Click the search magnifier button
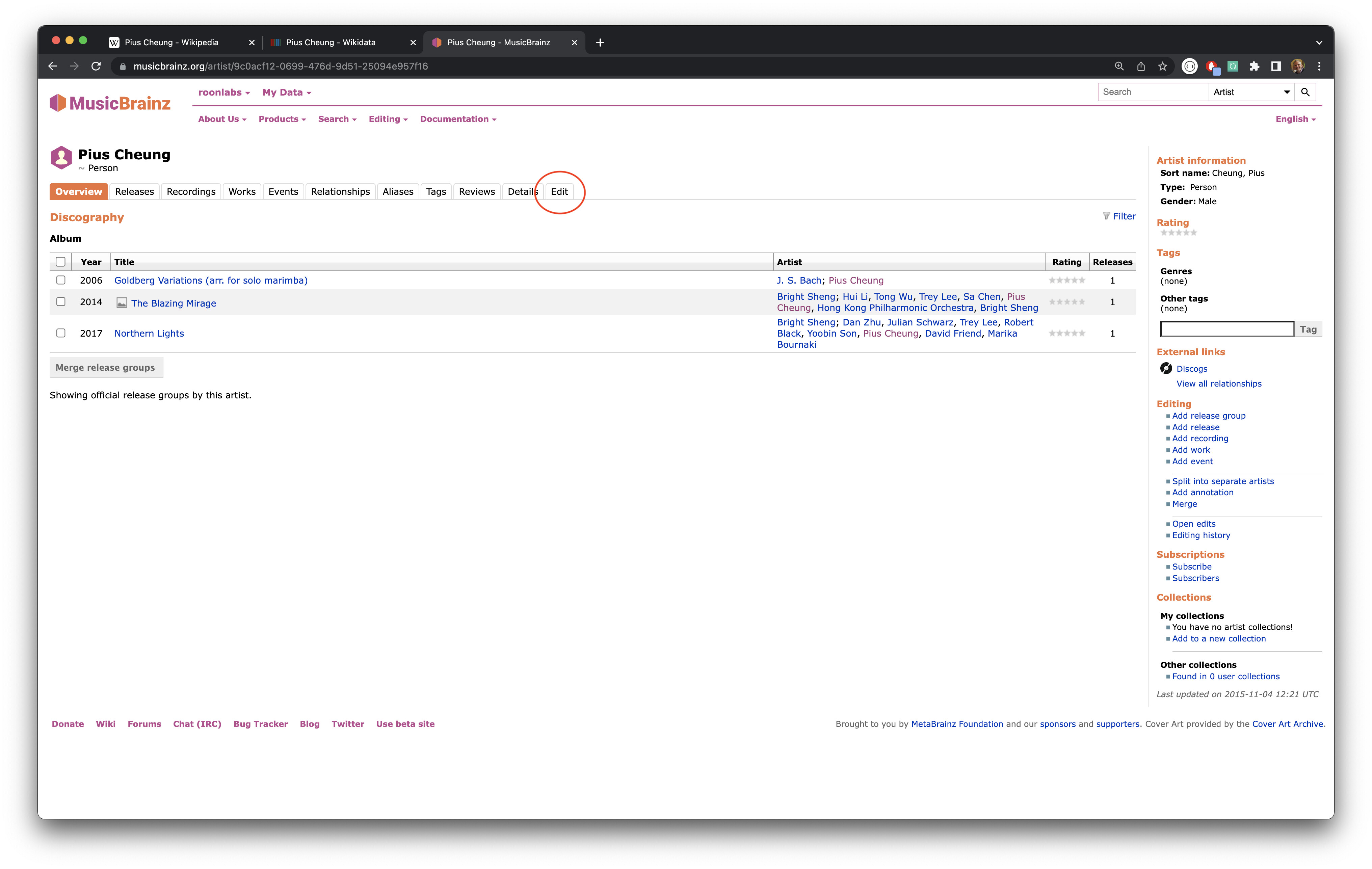Viewport: 1372px width, 869px height. pyautogui.click(x=1305, y=92)
